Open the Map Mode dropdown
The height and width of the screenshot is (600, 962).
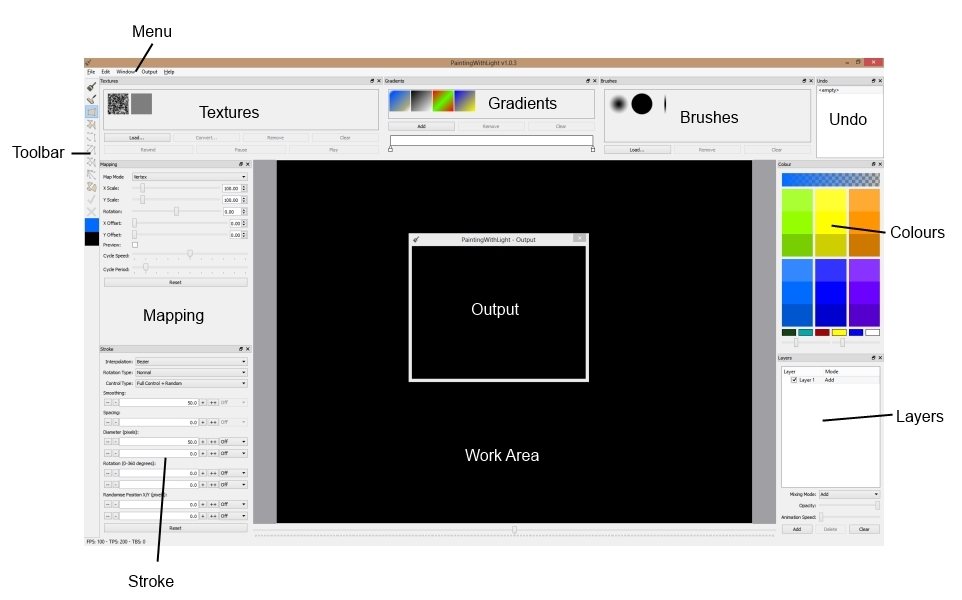pyautogui.click(x=190, y=177)
